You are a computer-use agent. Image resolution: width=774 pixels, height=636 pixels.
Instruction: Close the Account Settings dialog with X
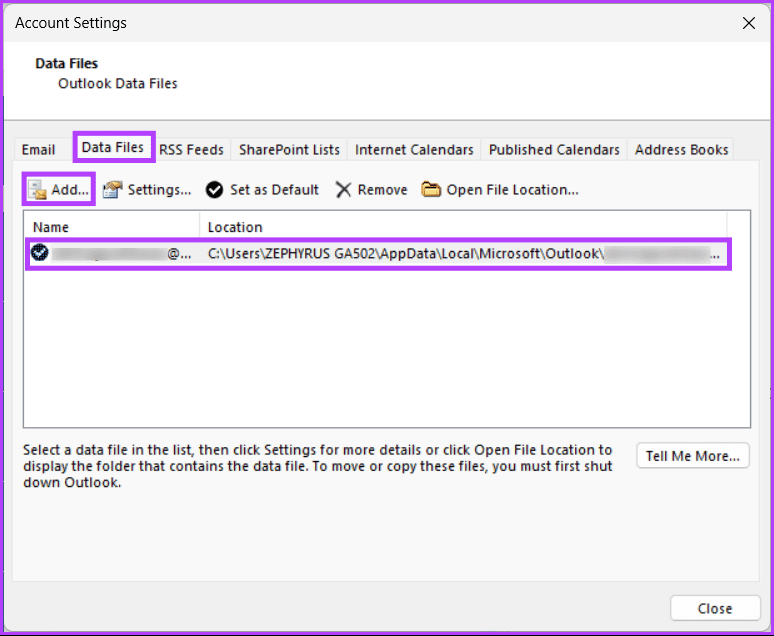click(749, 23)
